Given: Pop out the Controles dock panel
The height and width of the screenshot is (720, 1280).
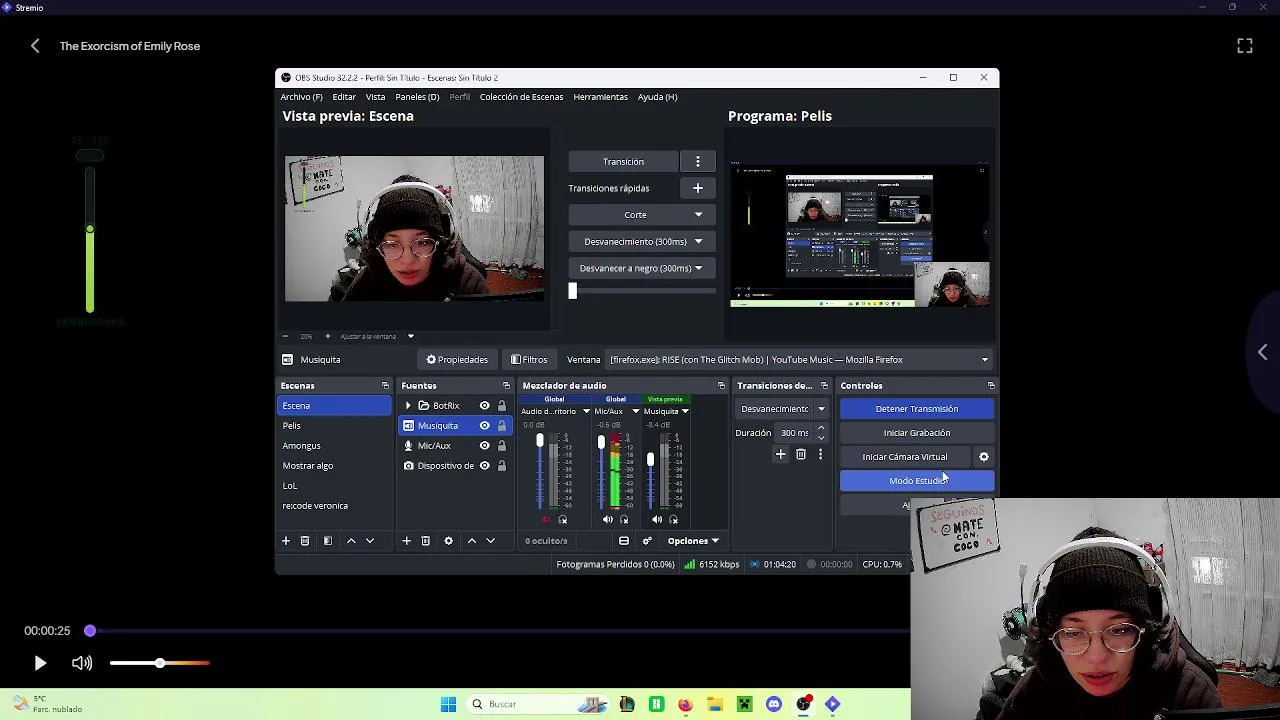Looking at the screenshot, I should (x=991, y=386).
